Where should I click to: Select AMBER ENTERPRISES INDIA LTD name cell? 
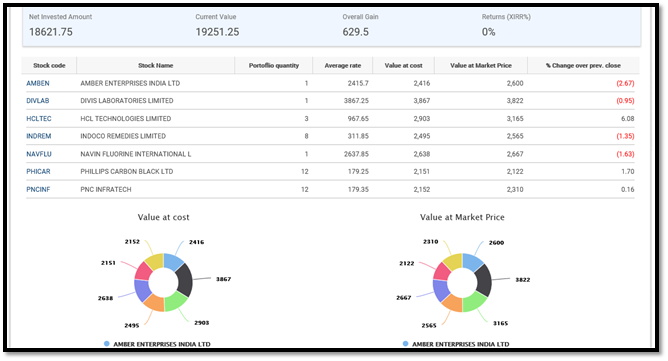(x=130, y=83)
